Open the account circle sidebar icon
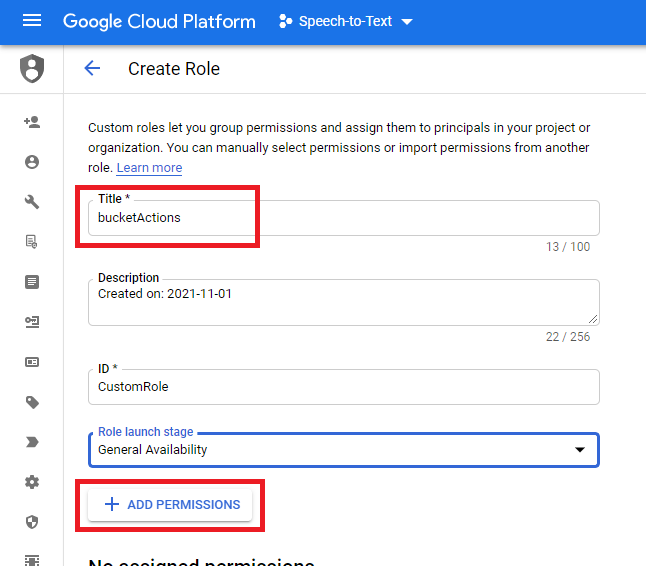 [x=32, y=162]
